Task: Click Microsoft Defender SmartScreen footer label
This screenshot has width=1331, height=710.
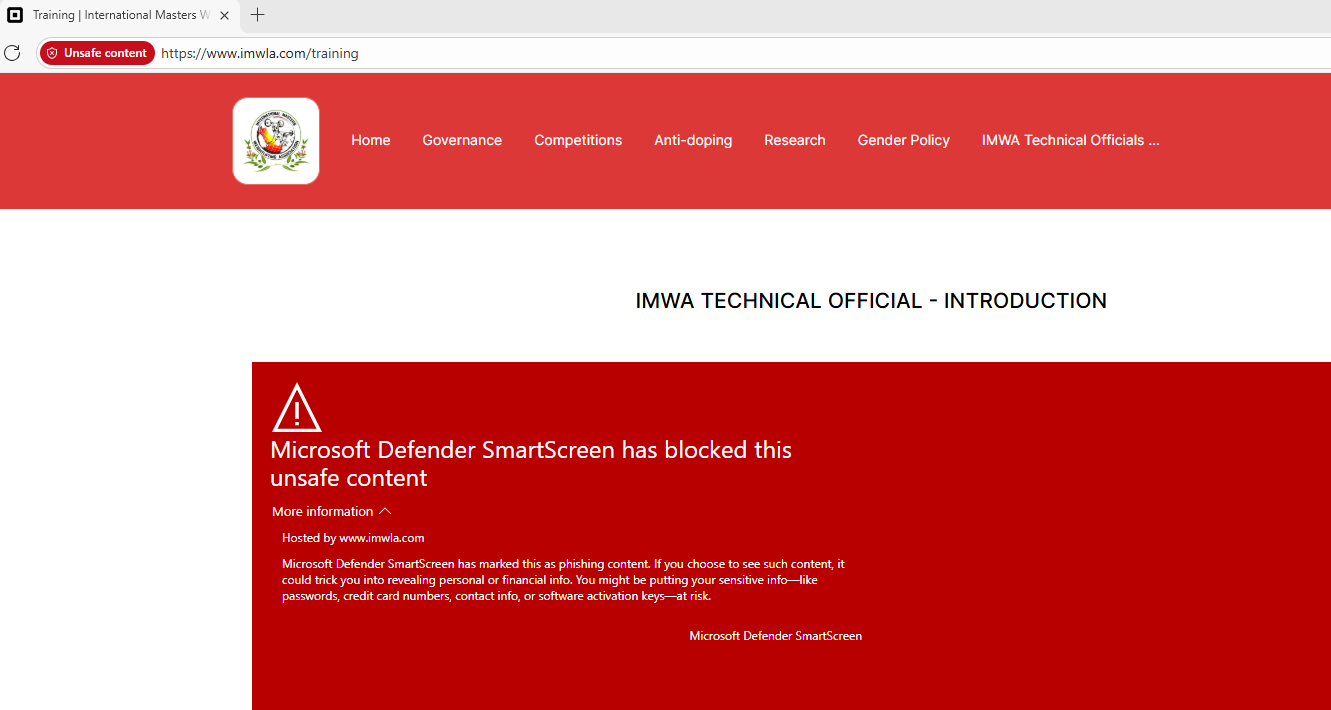Action: pyautogui.click(x=776, y=636)
